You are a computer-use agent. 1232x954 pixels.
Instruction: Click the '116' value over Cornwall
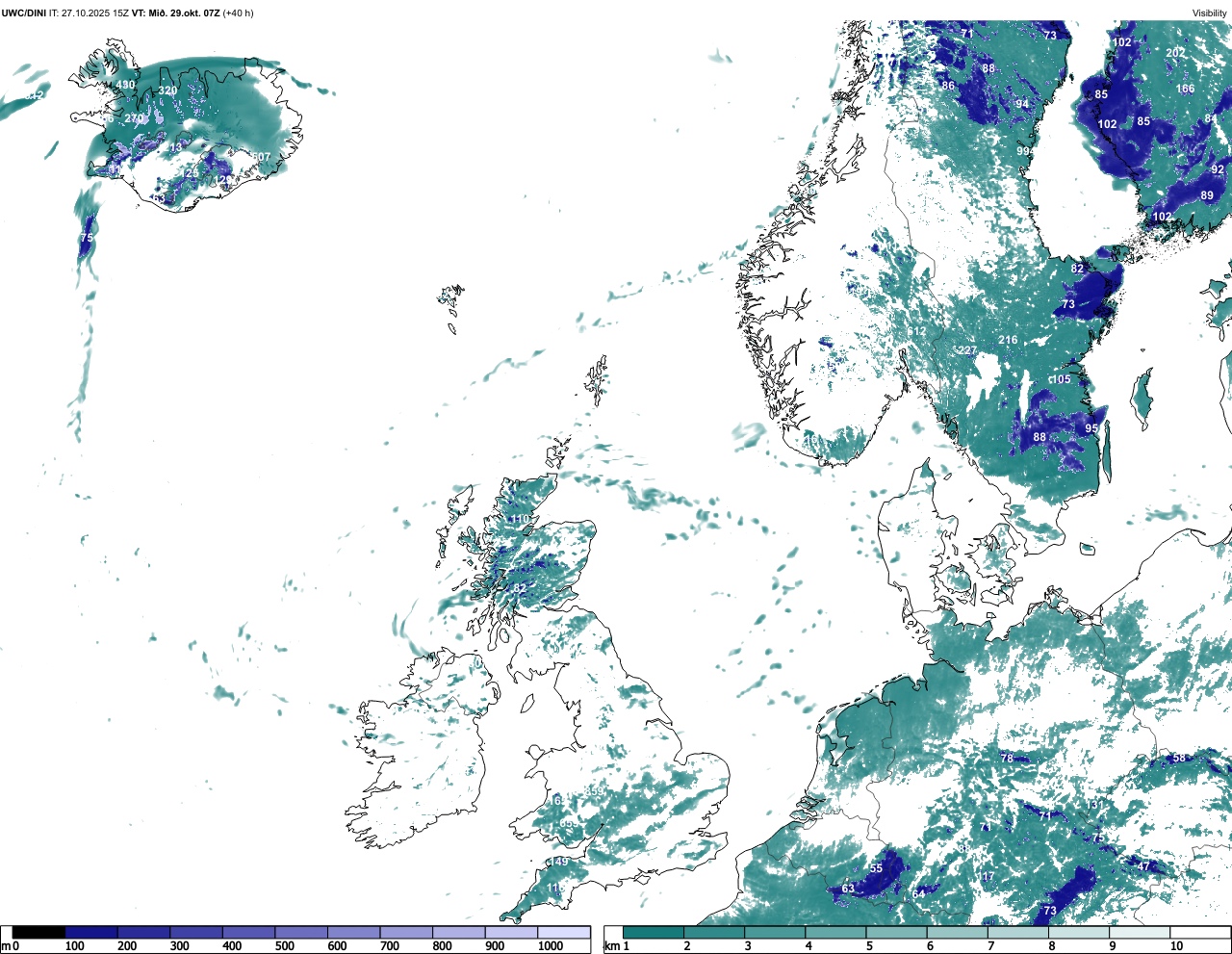pos(556,888)
